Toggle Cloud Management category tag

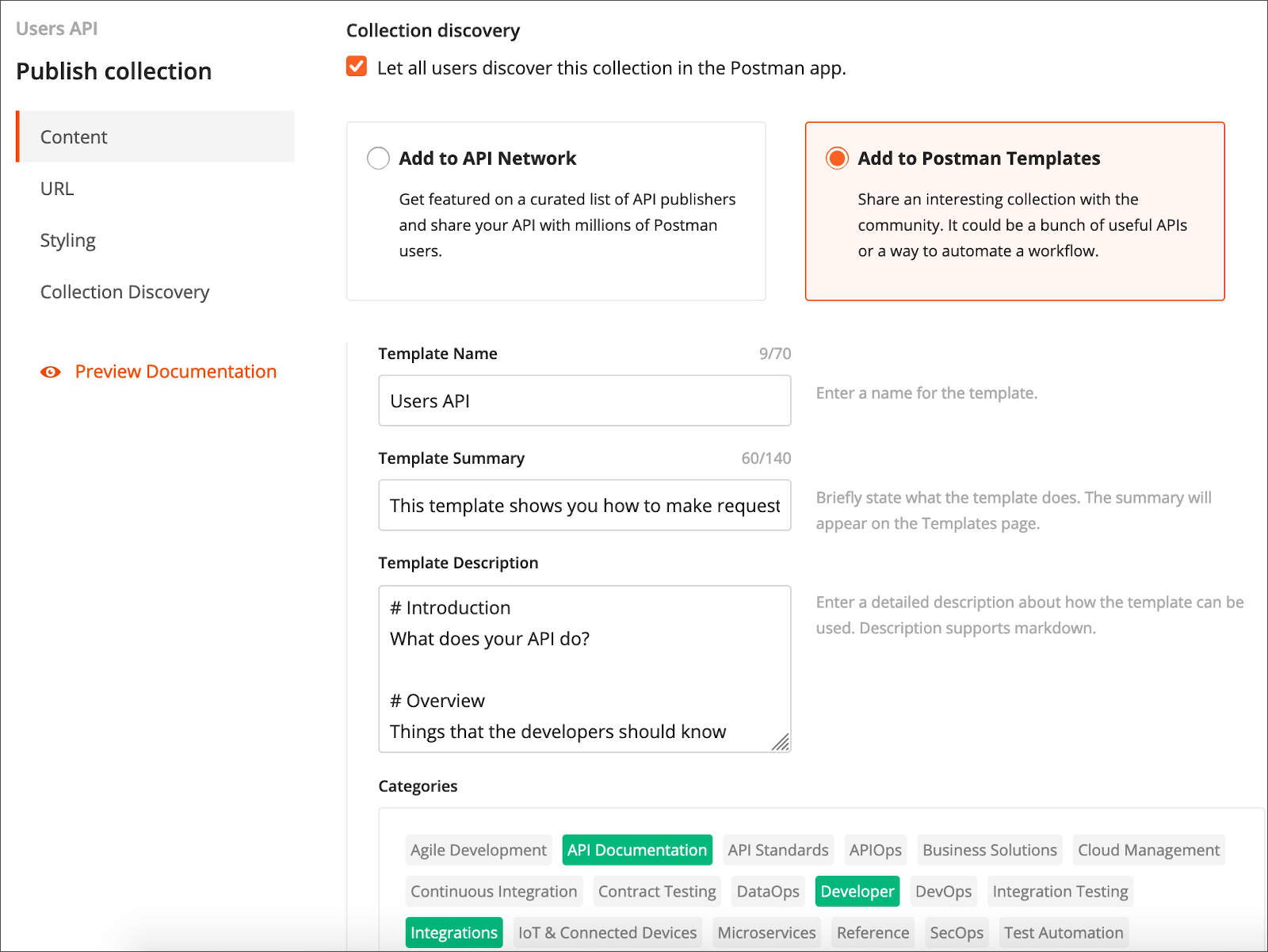point(1148,850)
